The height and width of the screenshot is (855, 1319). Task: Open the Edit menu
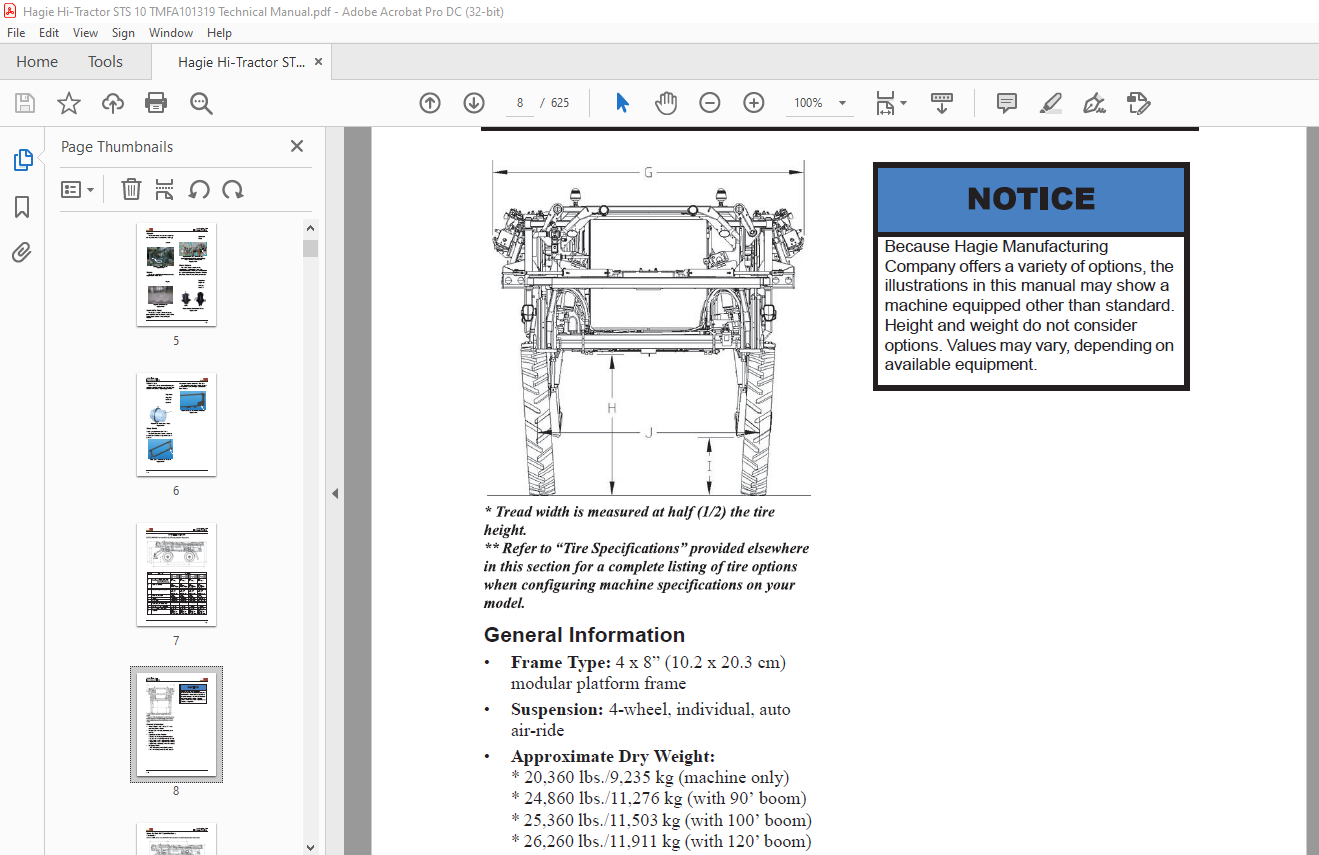(49, 33)
